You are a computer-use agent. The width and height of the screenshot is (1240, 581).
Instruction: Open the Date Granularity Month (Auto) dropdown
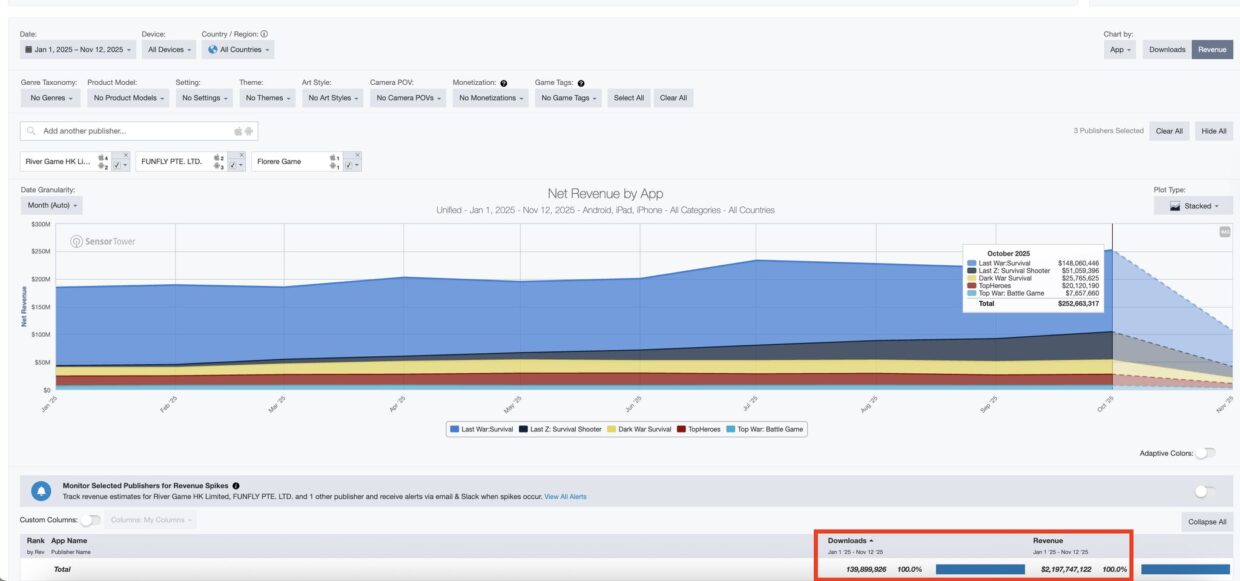click(x=52, y=205)
